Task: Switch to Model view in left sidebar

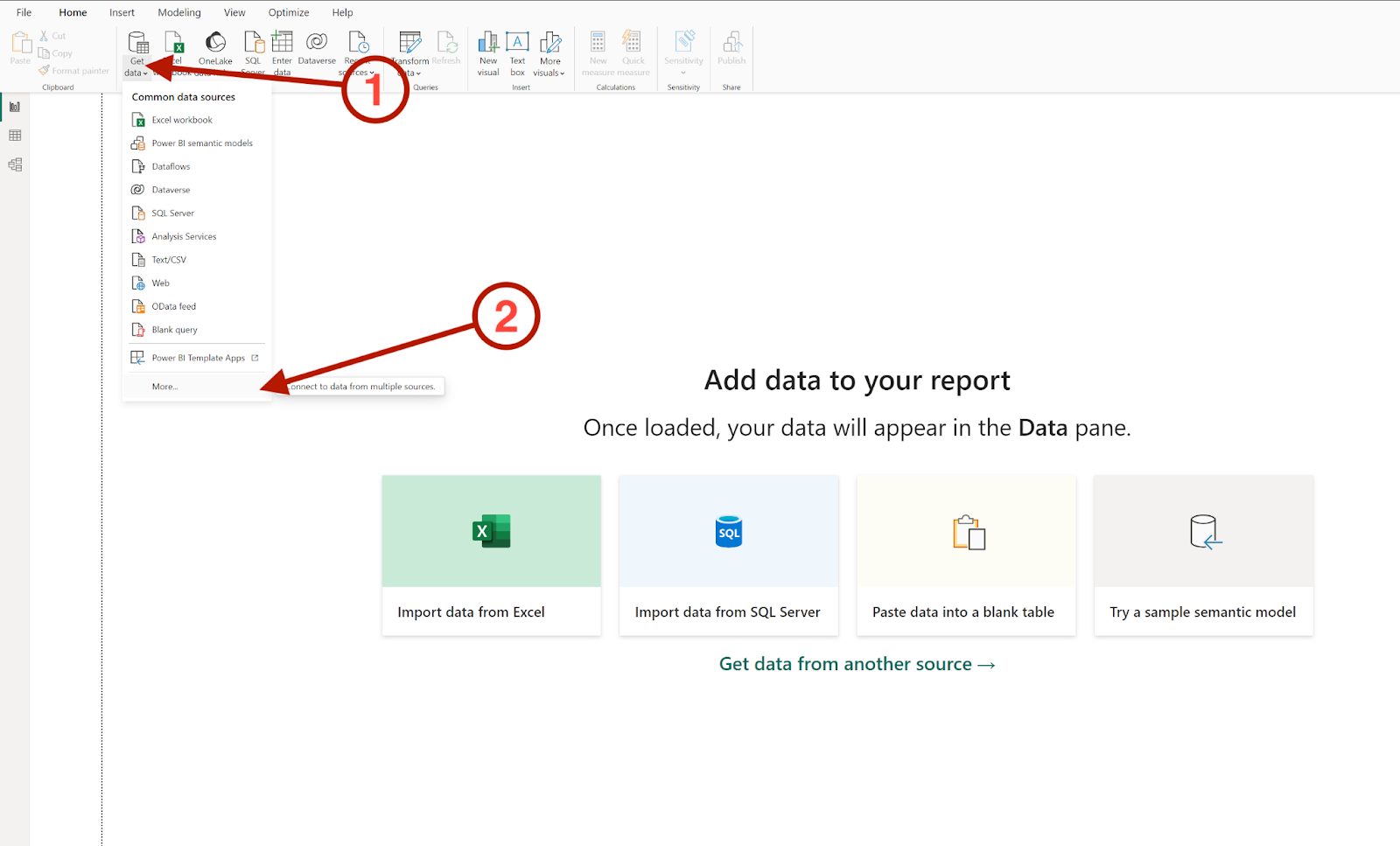Action: coord(15,164)
